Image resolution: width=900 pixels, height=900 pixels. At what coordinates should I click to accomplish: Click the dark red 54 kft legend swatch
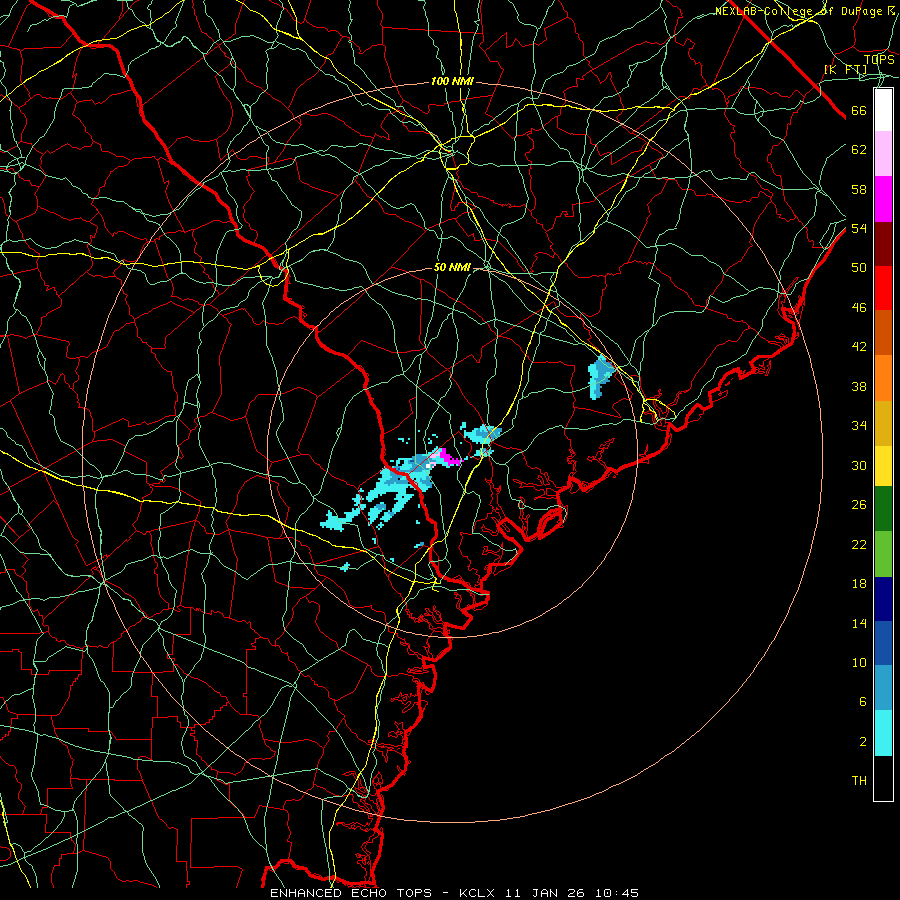(883, 244)
